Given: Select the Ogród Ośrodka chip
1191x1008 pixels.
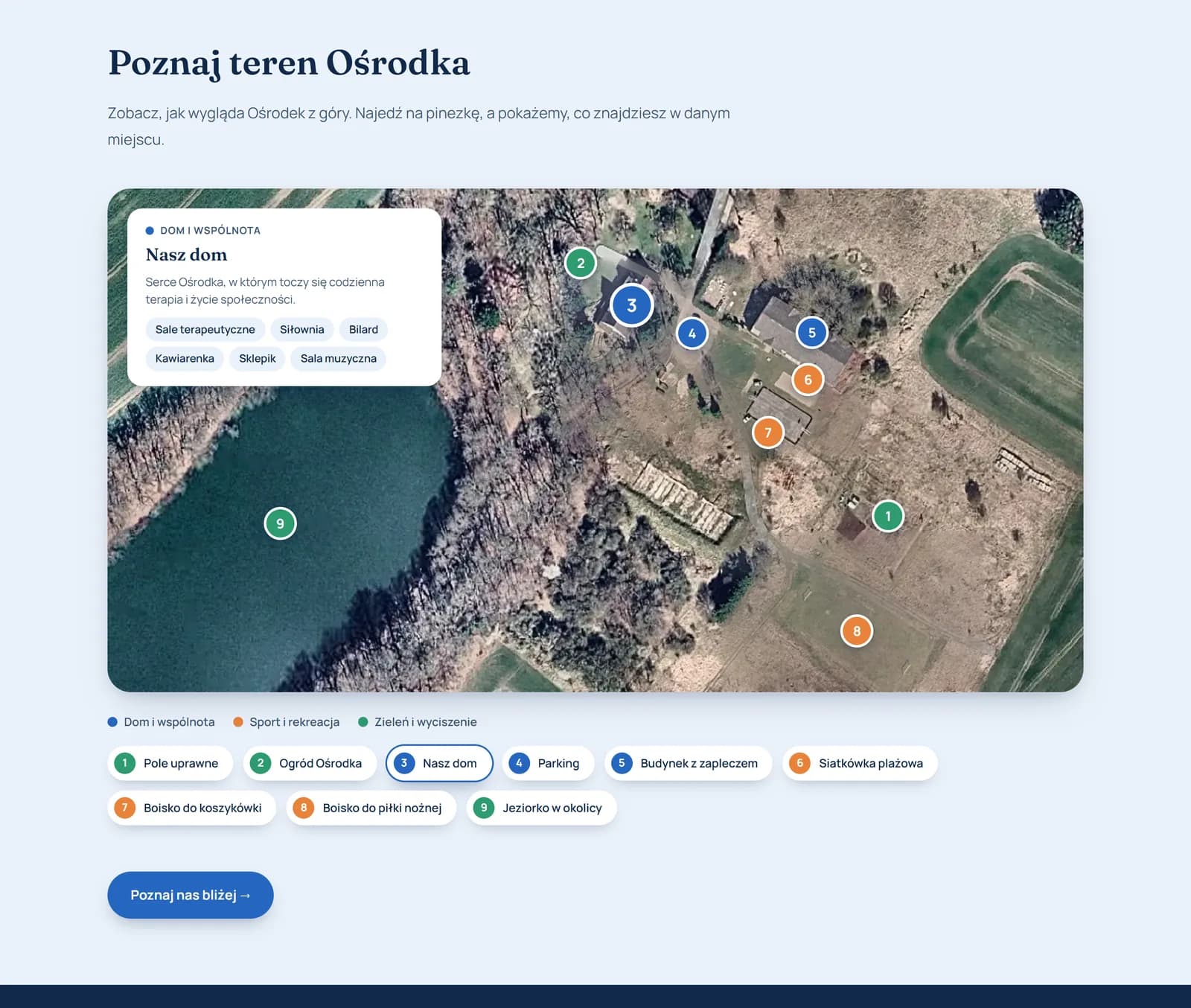Looking at the screenshot, I should pyautogui.click(x=310, y=763).
